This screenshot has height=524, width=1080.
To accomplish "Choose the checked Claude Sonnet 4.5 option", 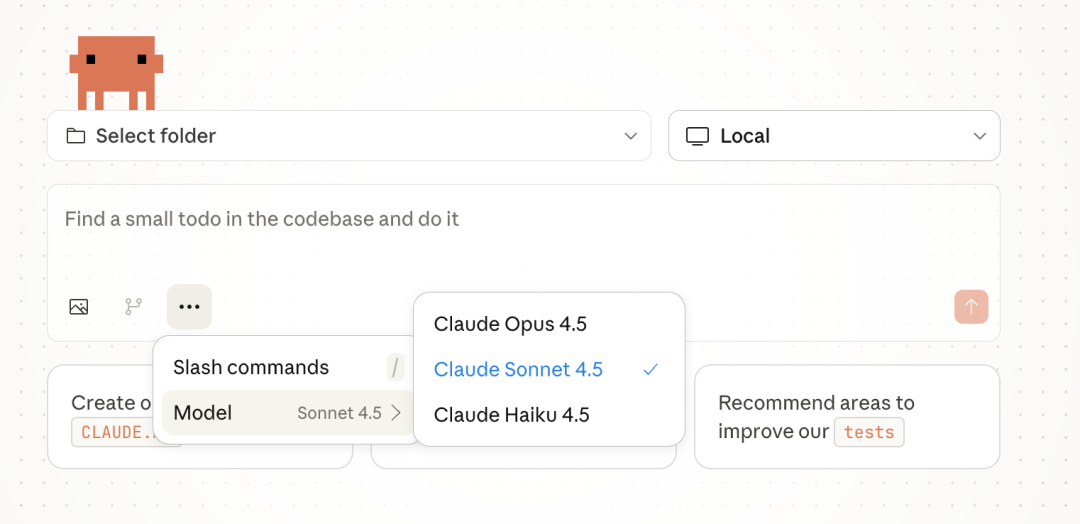I will coord(518,370).
